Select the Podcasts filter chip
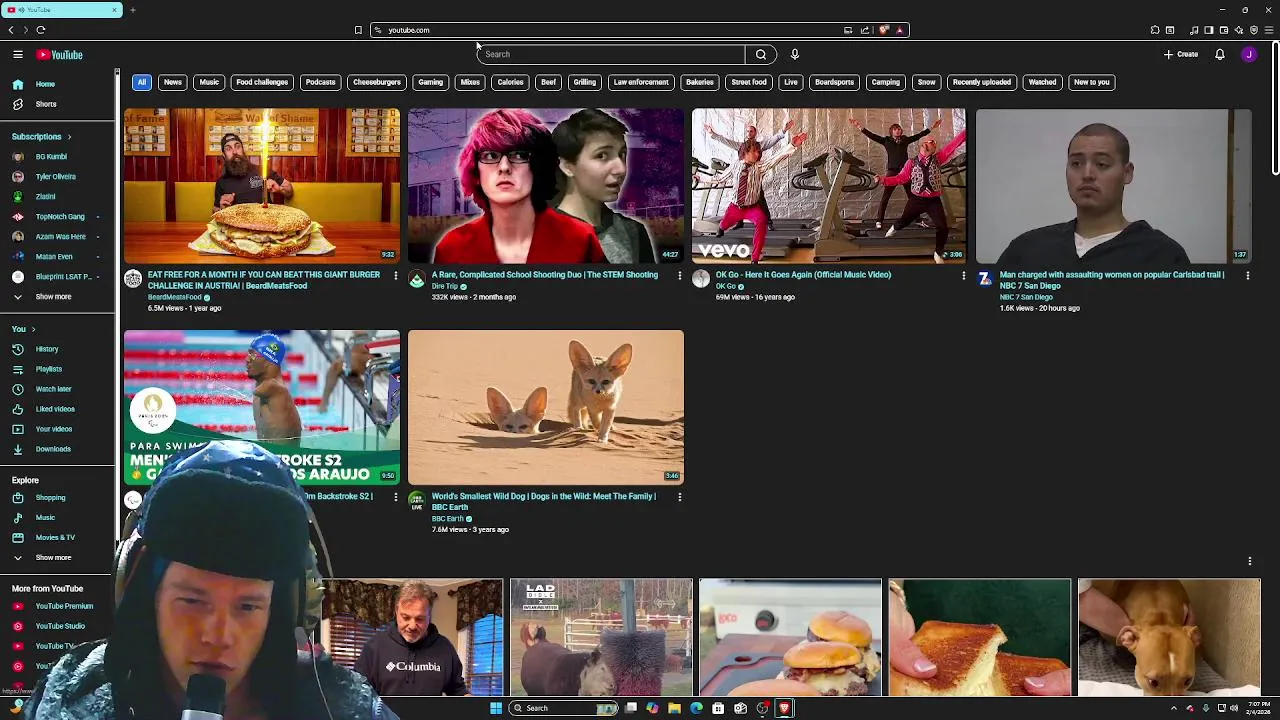This screenshot has width=1280, height=720. click(320, 82)
